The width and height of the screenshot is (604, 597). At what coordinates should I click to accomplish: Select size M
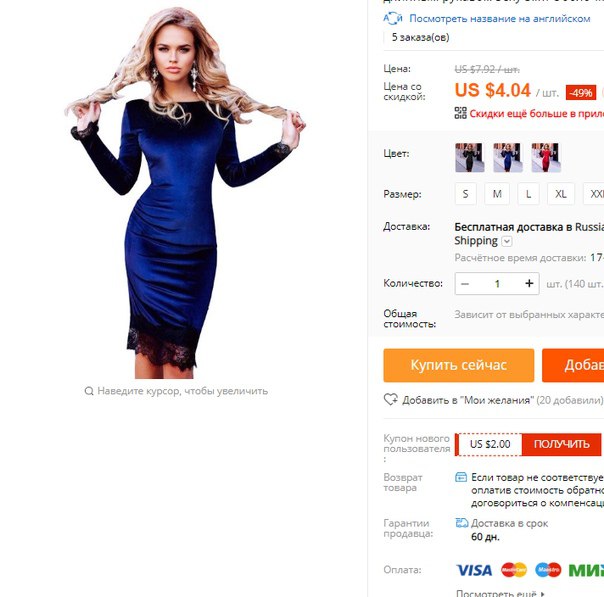point(497,194)
